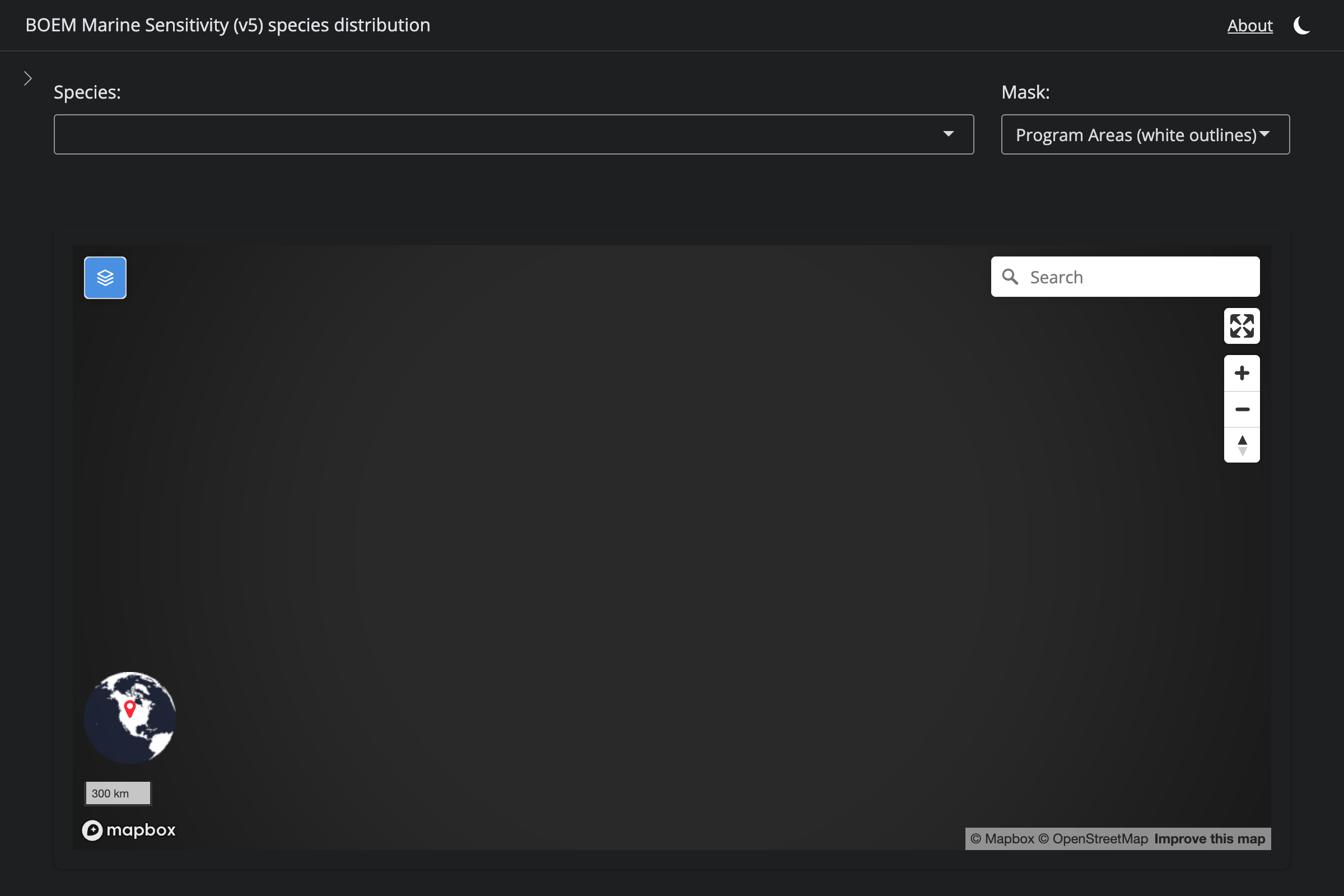
Task: Click the red location pin on globe
Action: (130, 708)
